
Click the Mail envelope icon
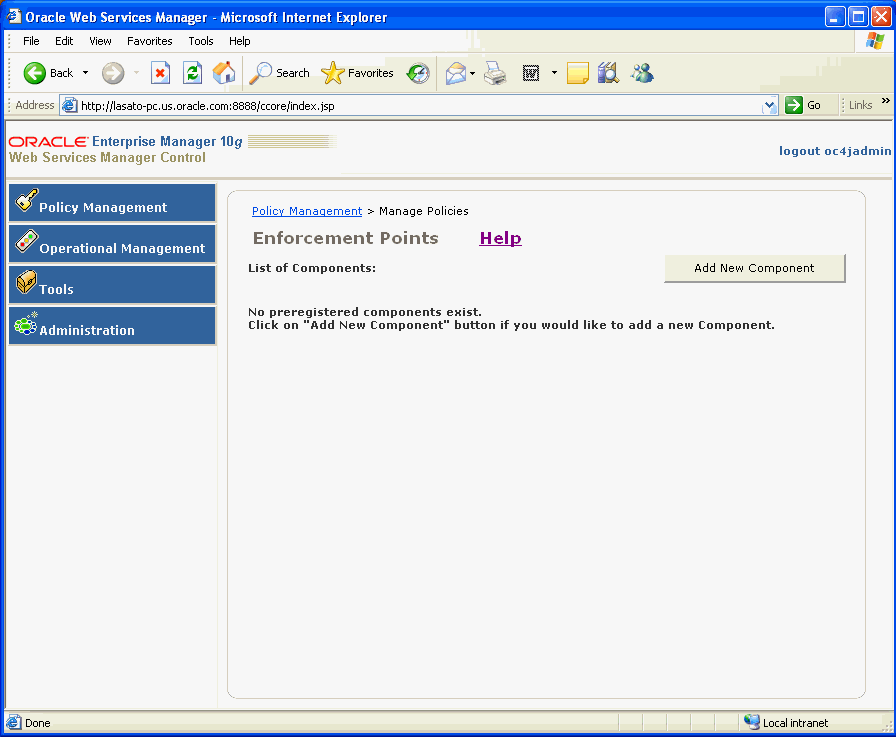455,73
